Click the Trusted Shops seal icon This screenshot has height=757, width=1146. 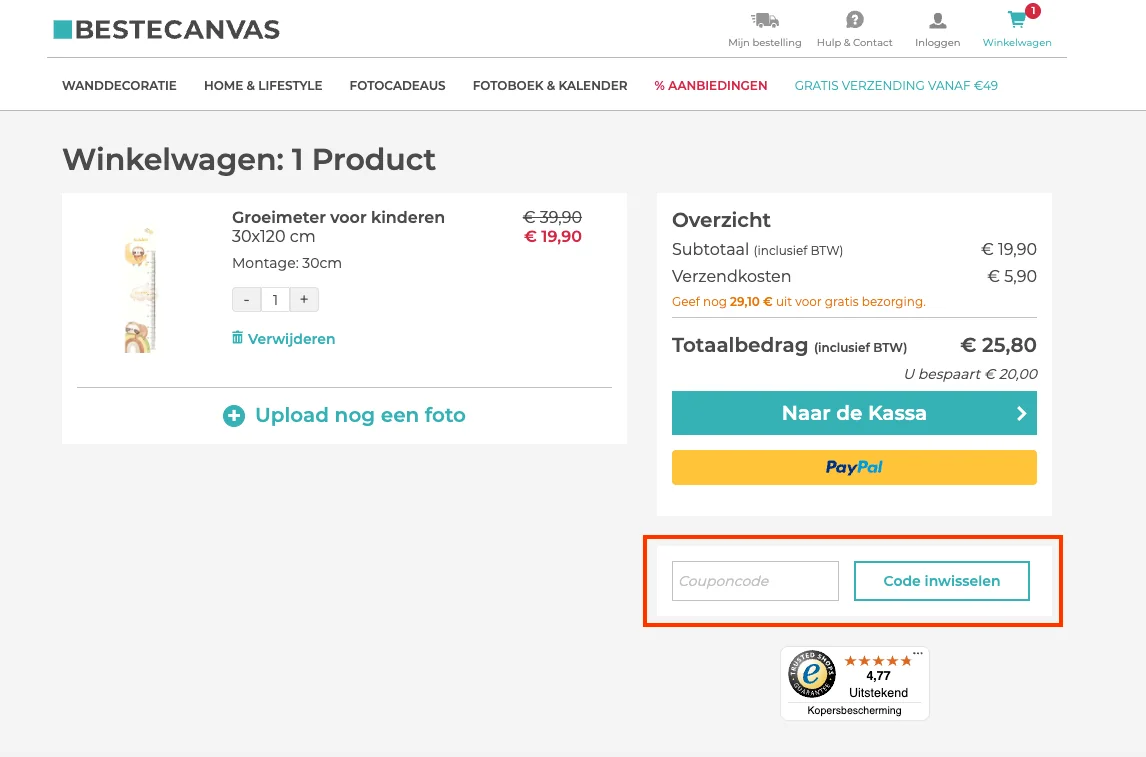pyautogui.click(x=812, y=675)
